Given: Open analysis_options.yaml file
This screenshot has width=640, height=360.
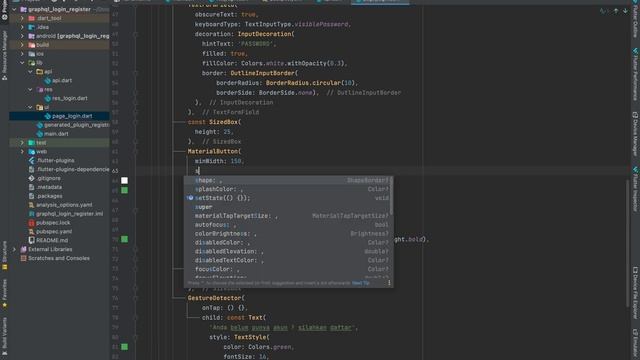Looking at the screenshot, I should click(60, 205).
